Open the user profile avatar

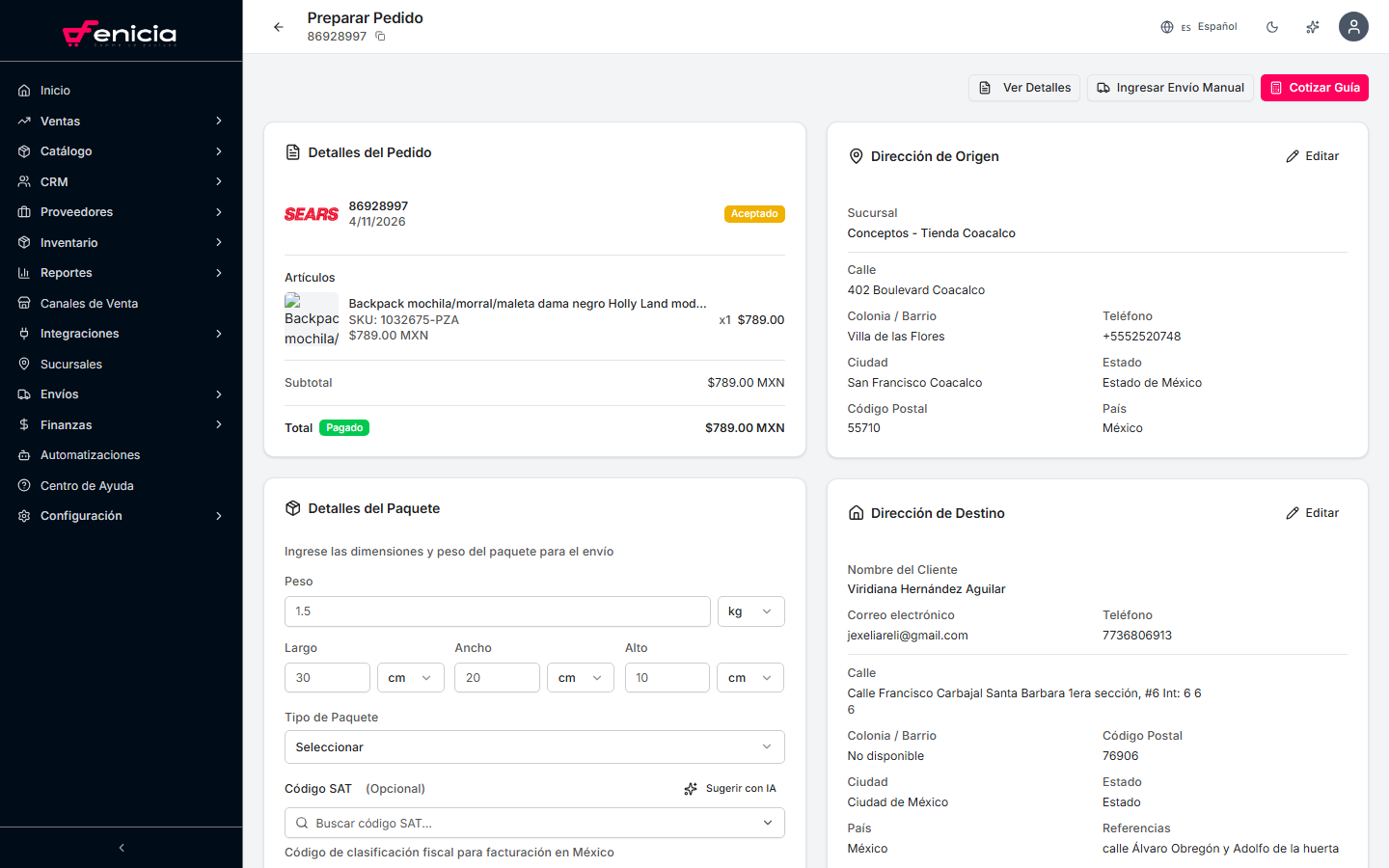click(1353, 27)
